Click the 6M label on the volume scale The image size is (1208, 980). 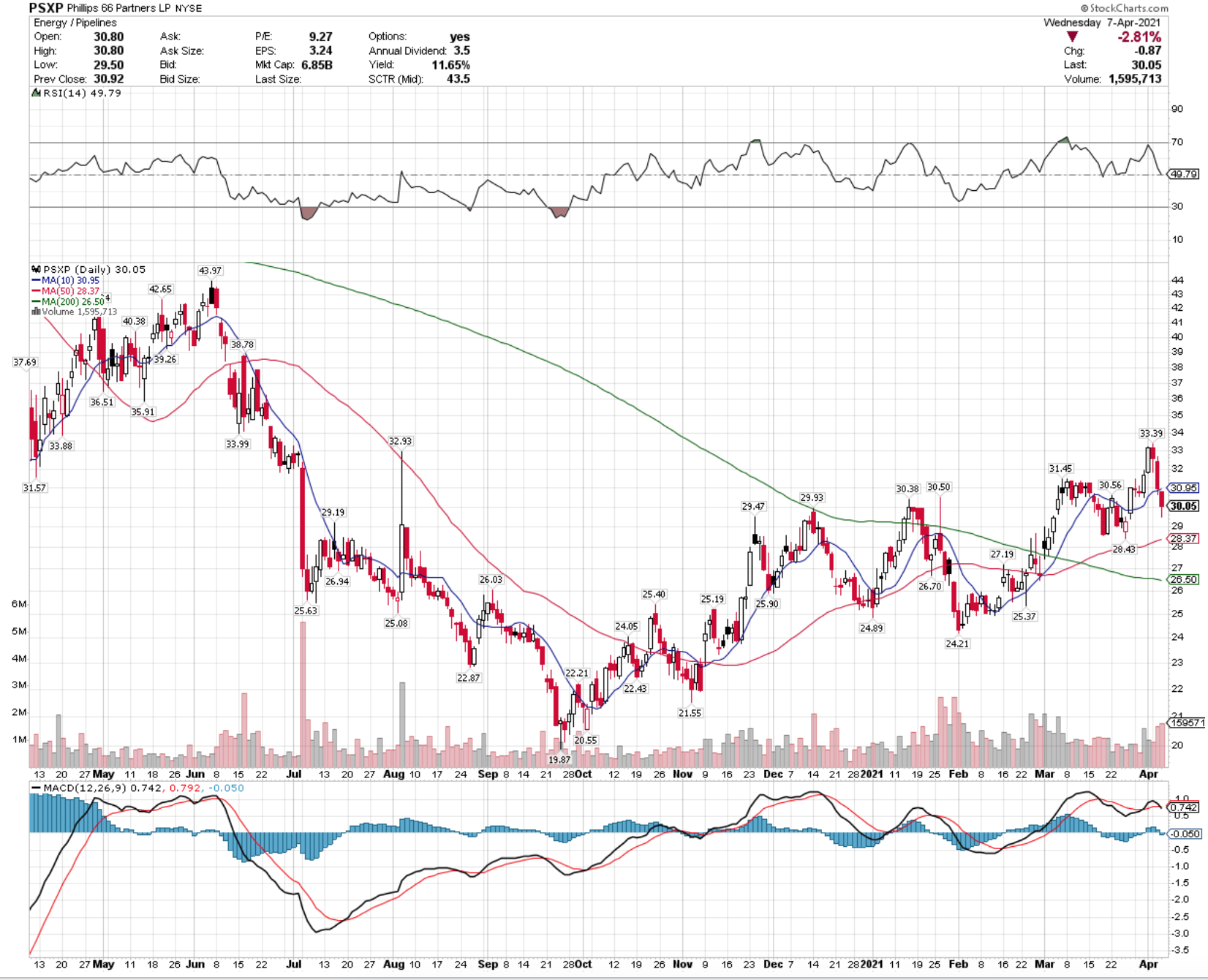[x=19, y=604]
